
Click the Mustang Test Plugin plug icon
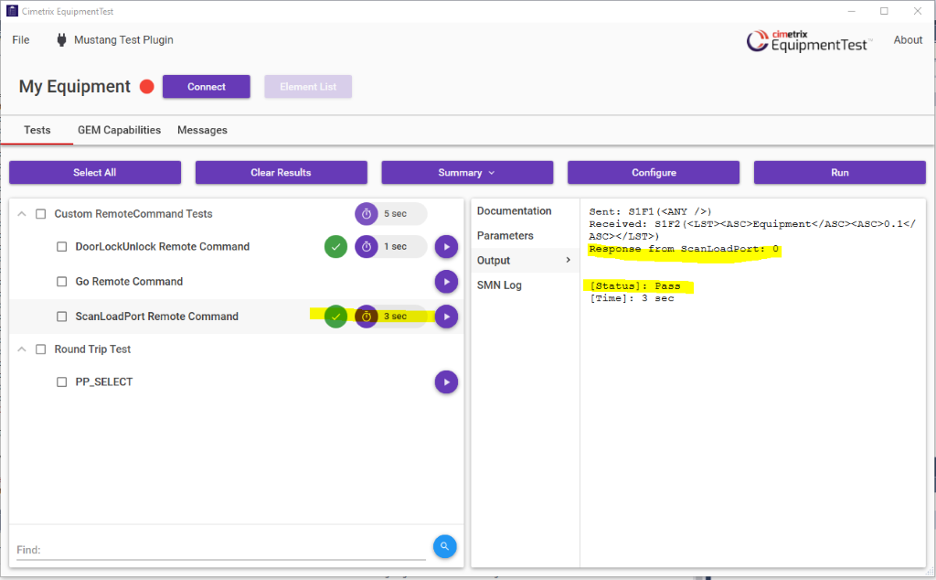click(x=62, y=40)
